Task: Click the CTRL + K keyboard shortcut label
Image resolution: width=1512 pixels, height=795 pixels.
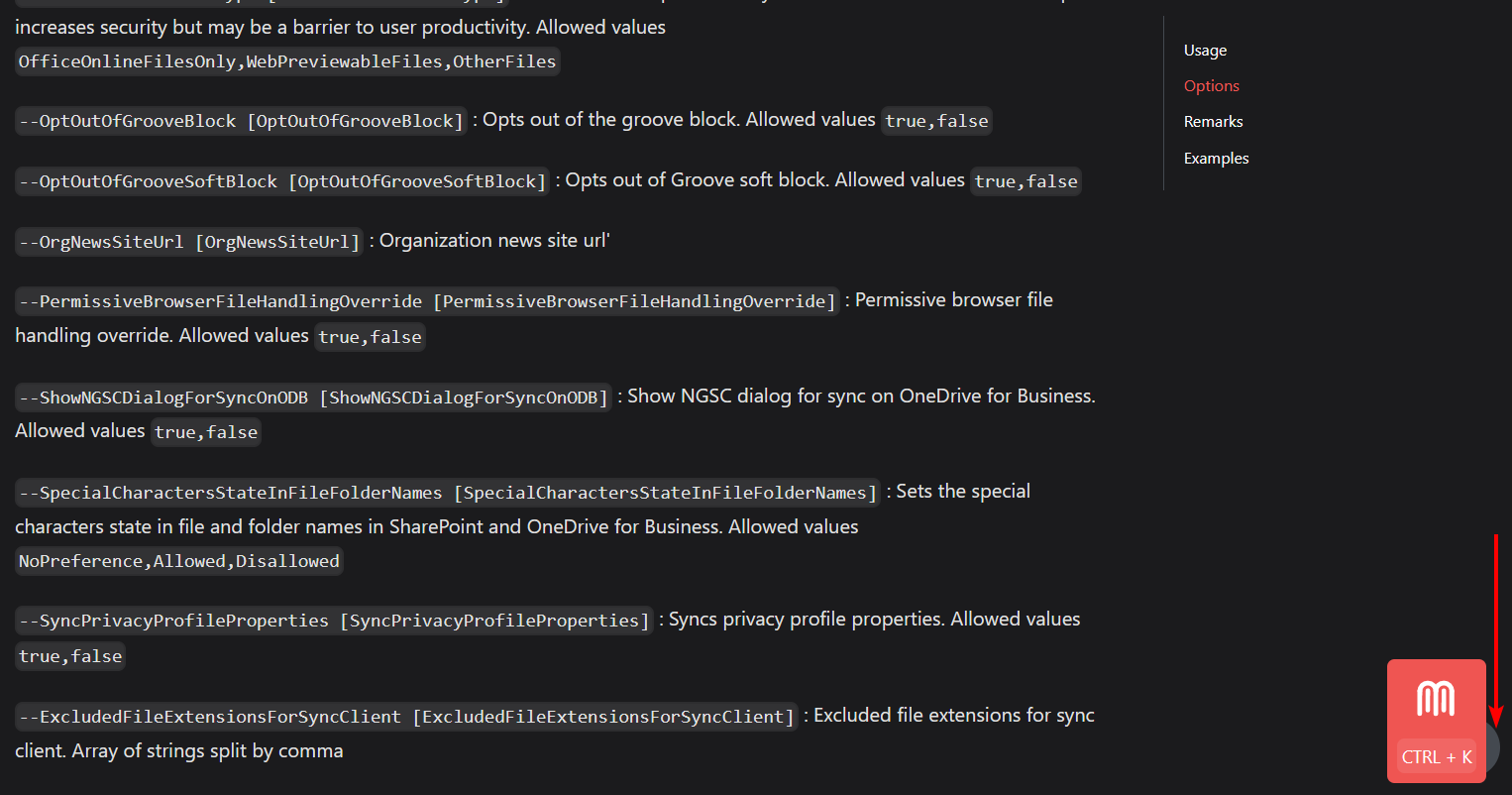Action: (1436, 755)
